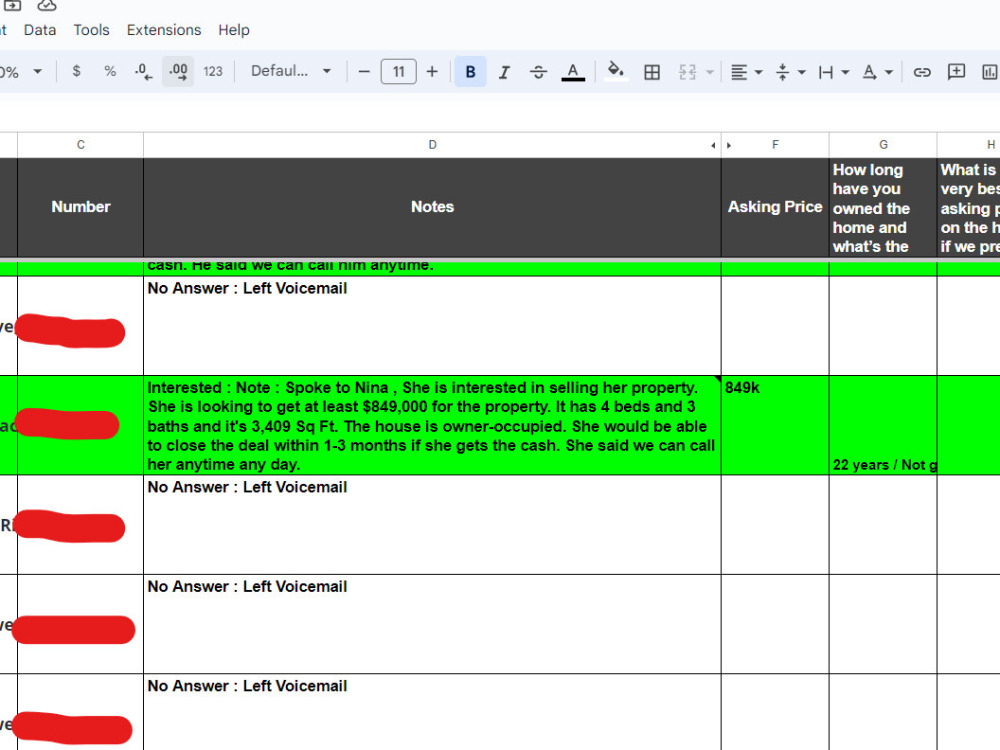The height and width of the screenshot is (750, 1000).
Task: Open the font family dropdown
Action: tap(291, 71)
